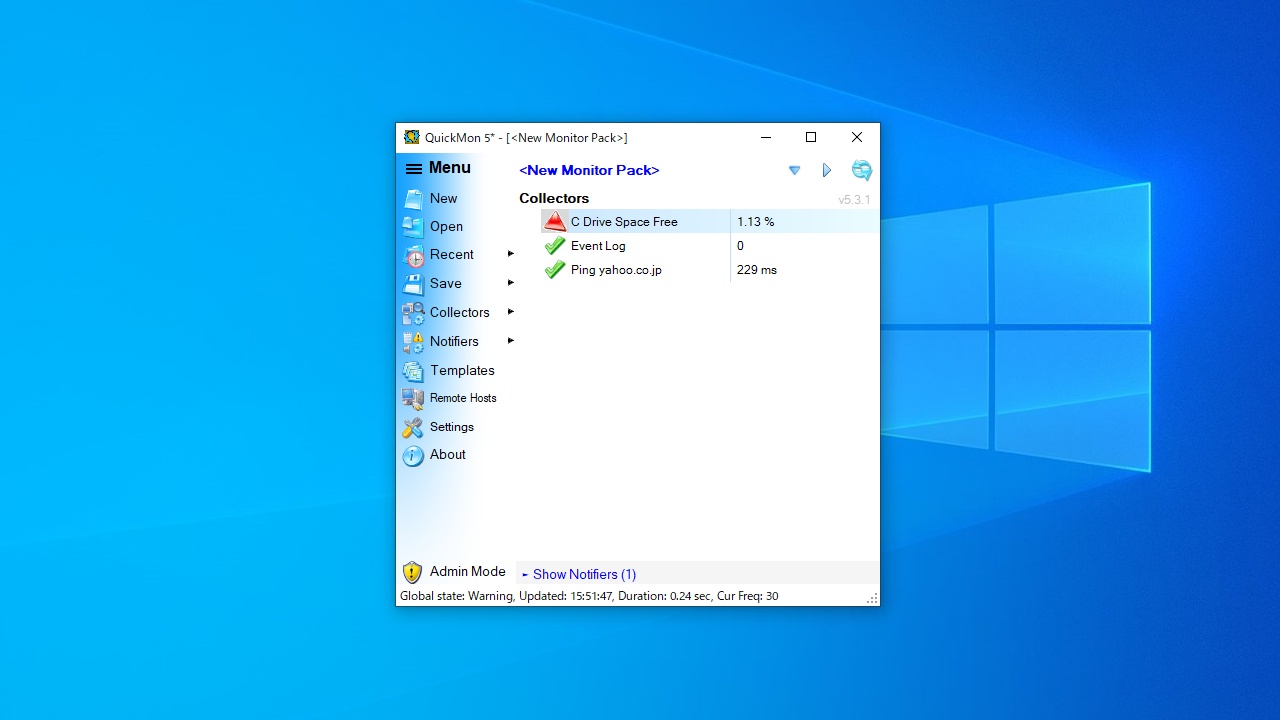Click the Settings tools icon
The image size is (1280, 720).
point(413,427)
